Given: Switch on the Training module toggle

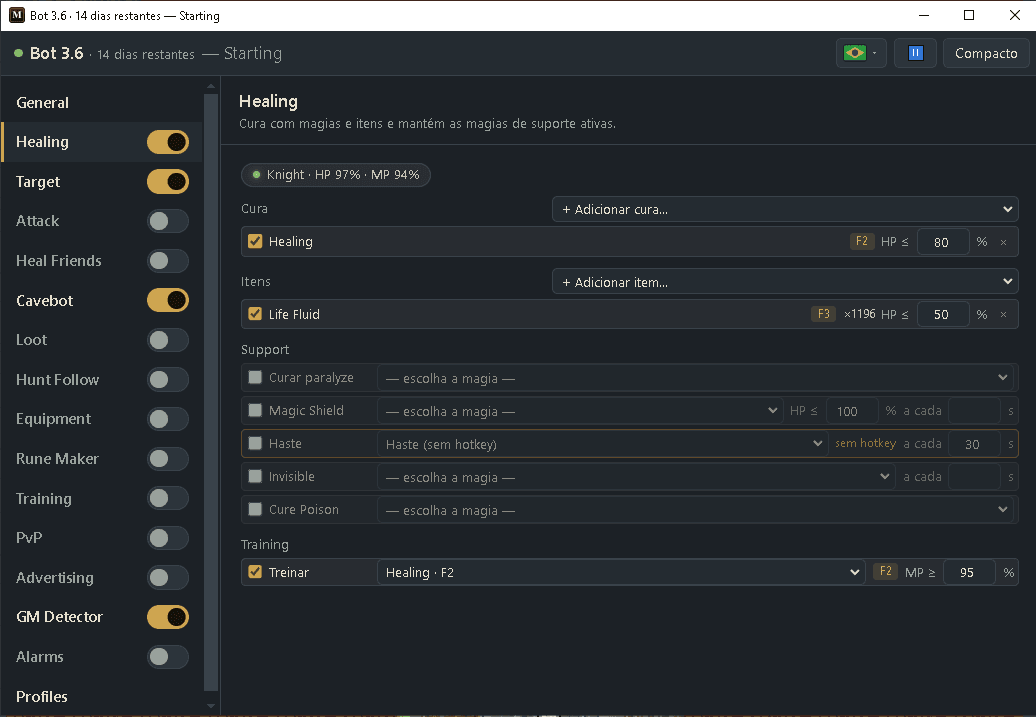Looking at the screenshot, I should [x=168, y=498].
